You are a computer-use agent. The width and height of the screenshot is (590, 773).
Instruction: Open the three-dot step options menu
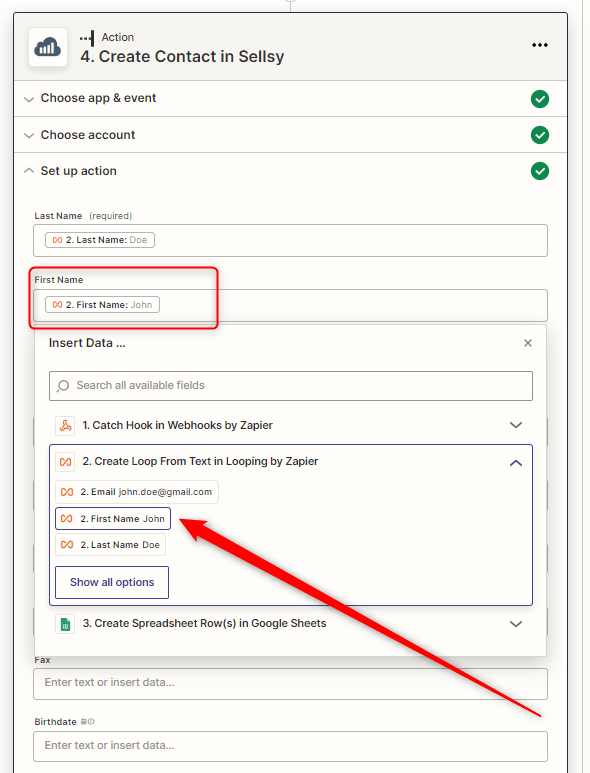coord(540,45)
